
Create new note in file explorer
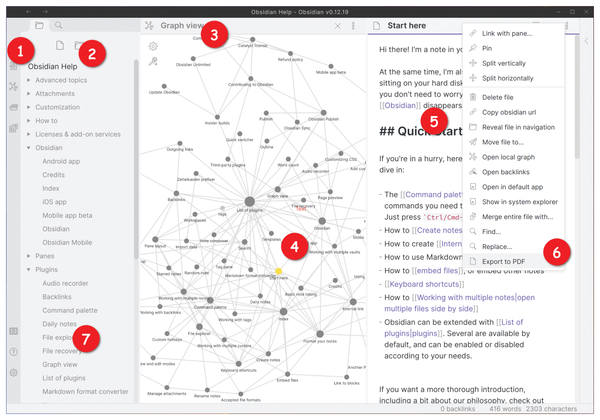click(60, 46)
